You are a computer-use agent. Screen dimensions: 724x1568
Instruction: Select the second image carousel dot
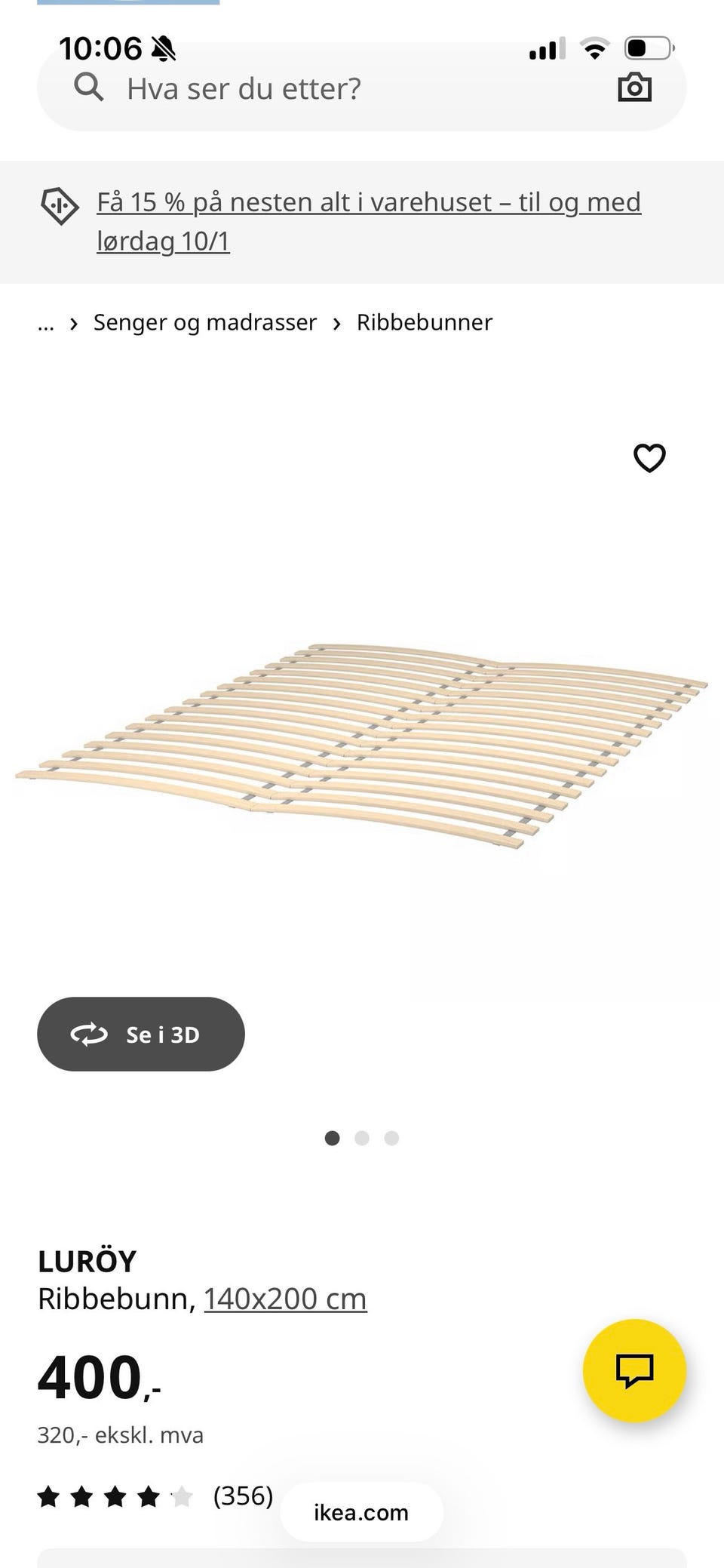point(362,1138)
